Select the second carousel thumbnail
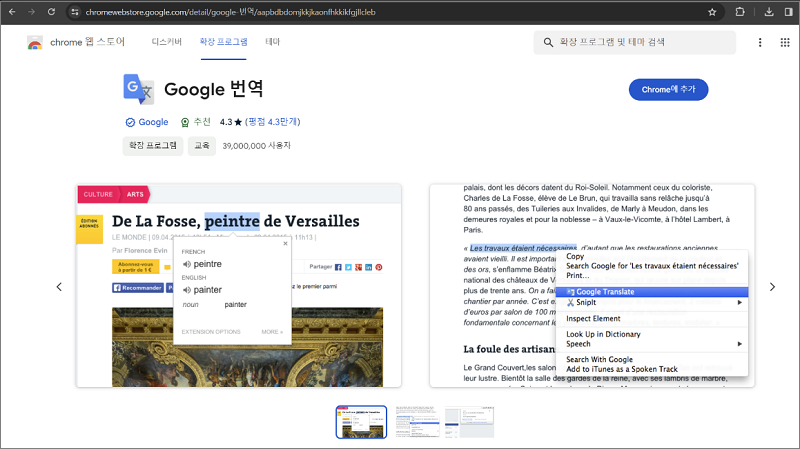 tap(417, 422)
